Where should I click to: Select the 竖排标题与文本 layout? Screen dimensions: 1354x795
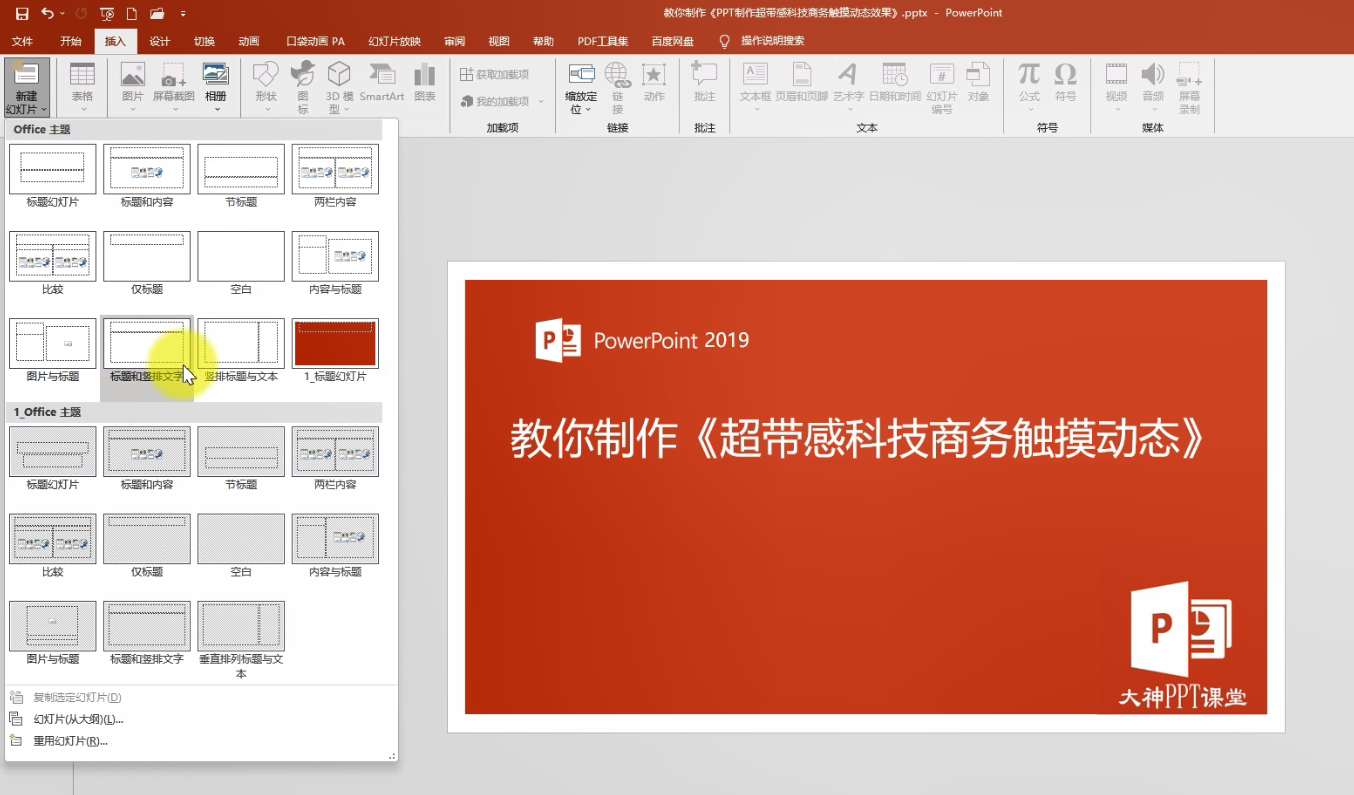coord(241,351)
